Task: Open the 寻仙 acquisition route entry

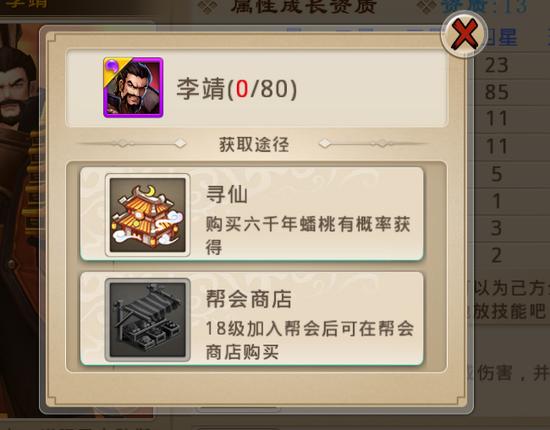Action: [252, 214]
